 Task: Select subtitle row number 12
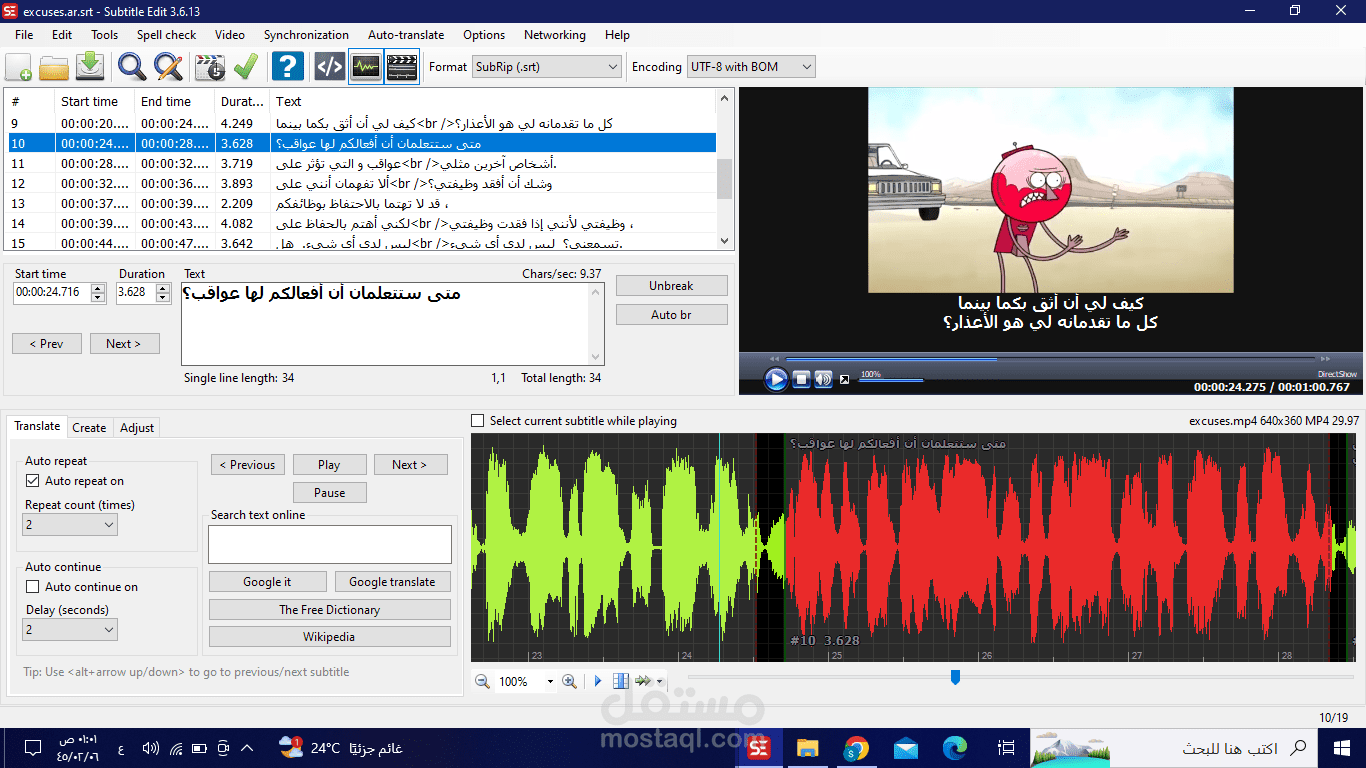click(x=360, y=183)
